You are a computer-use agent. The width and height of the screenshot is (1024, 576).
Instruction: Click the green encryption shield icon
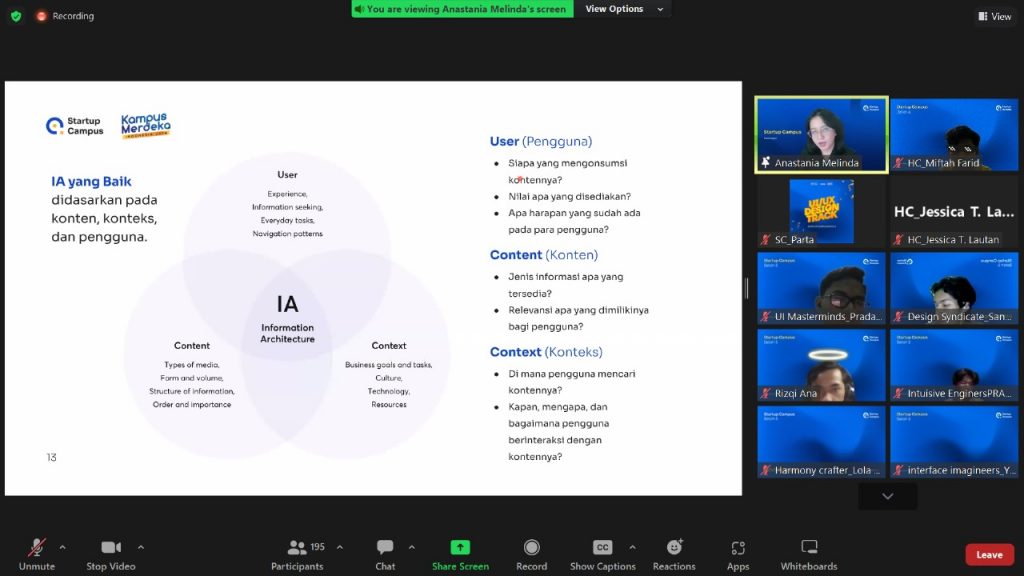[16, 16]
